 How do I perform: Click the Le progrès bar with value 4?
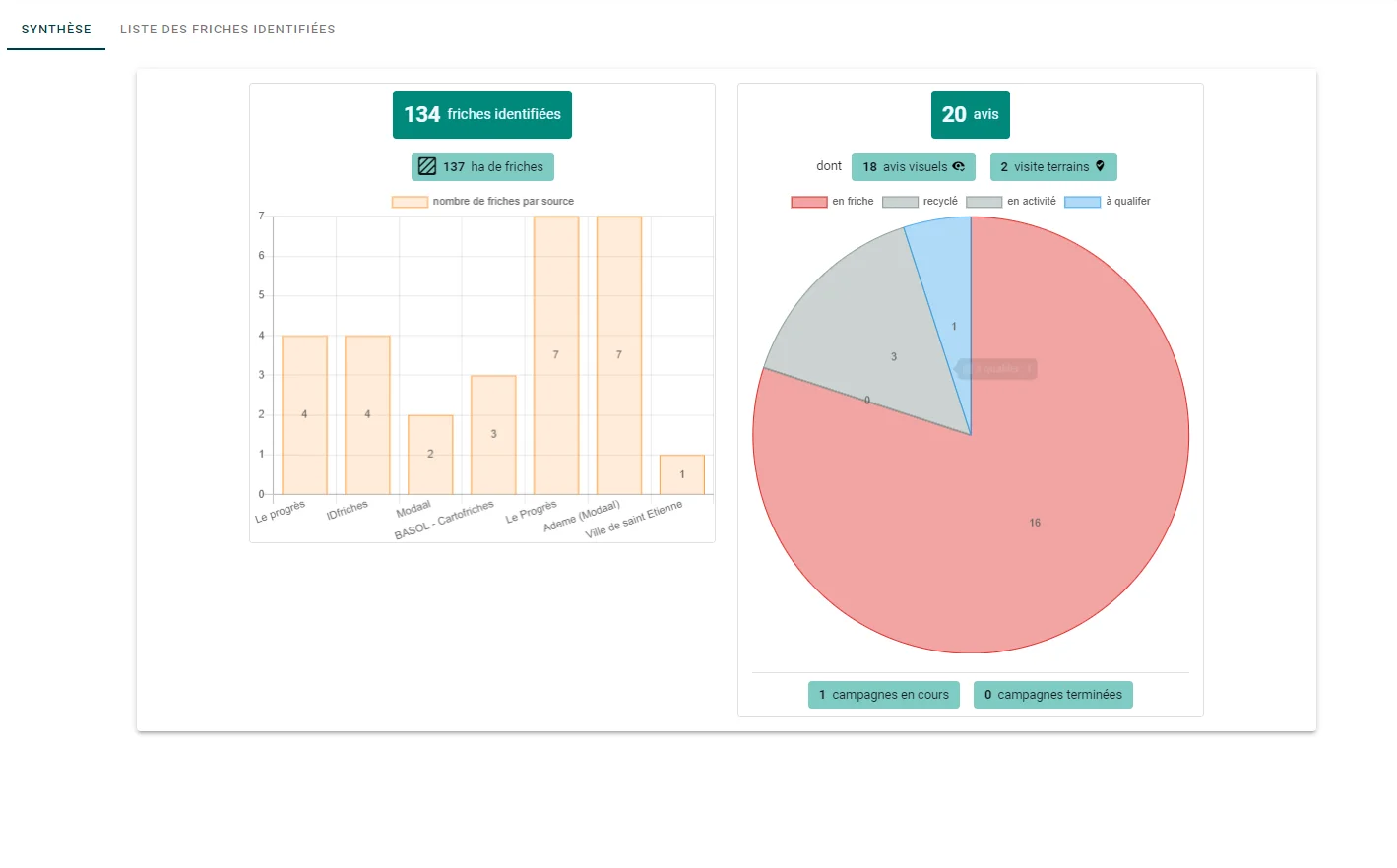coord(304,414)
